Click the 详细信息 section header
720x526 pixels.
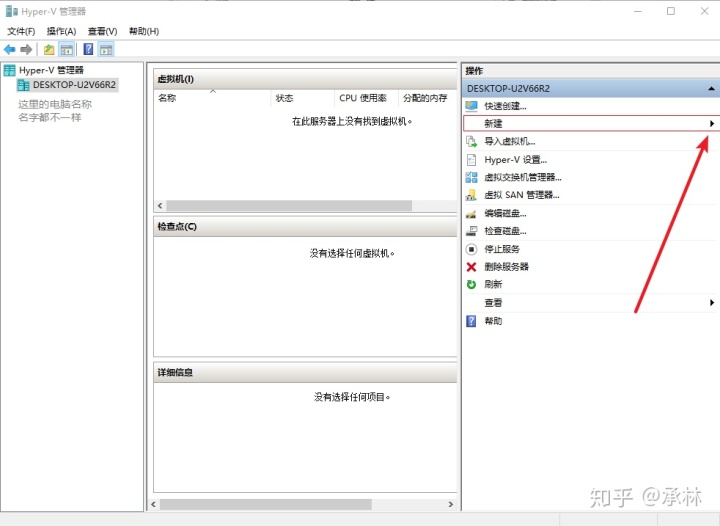point(305,373)
